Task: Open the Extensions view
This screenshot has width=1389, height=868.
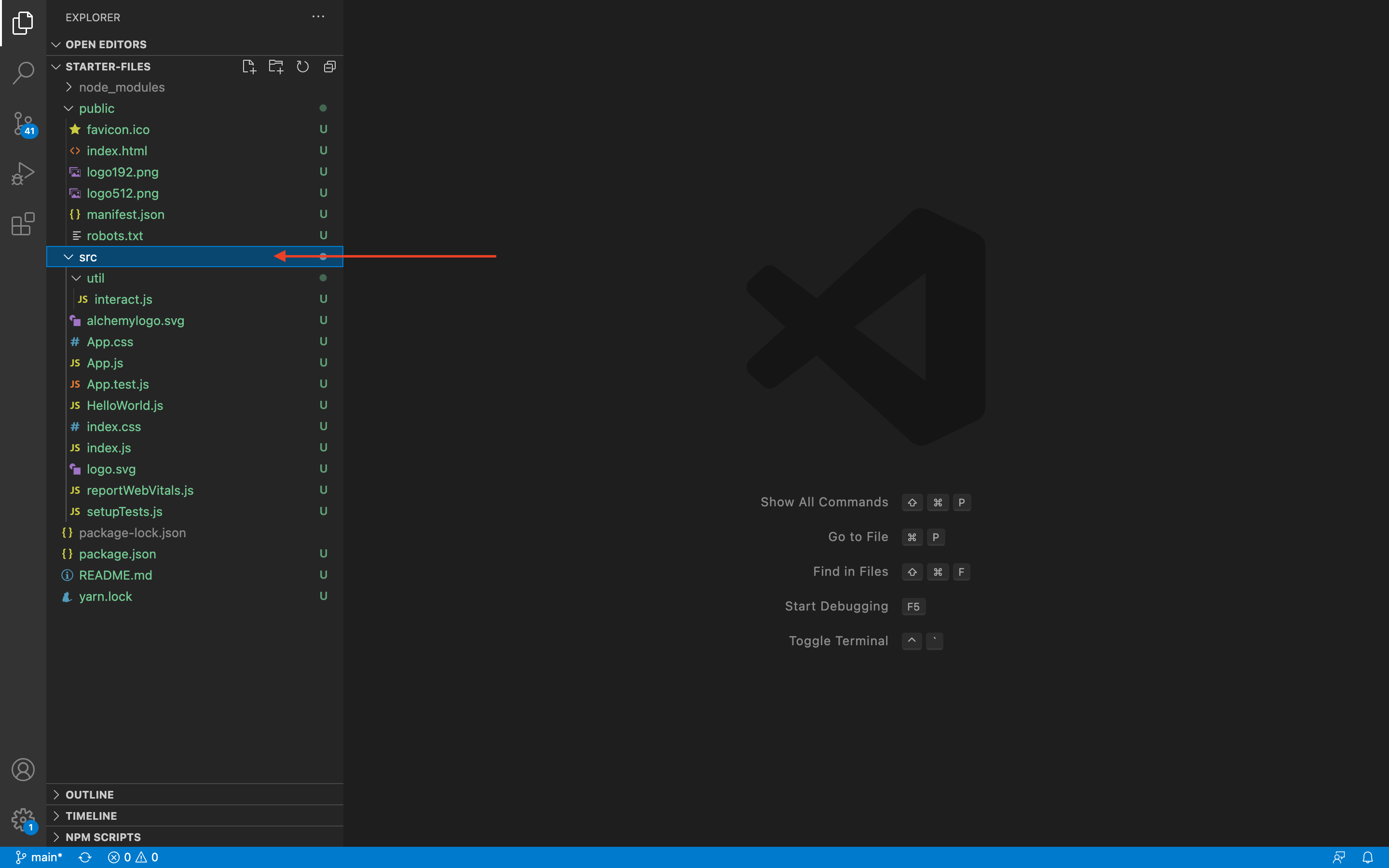Action: 23,224
